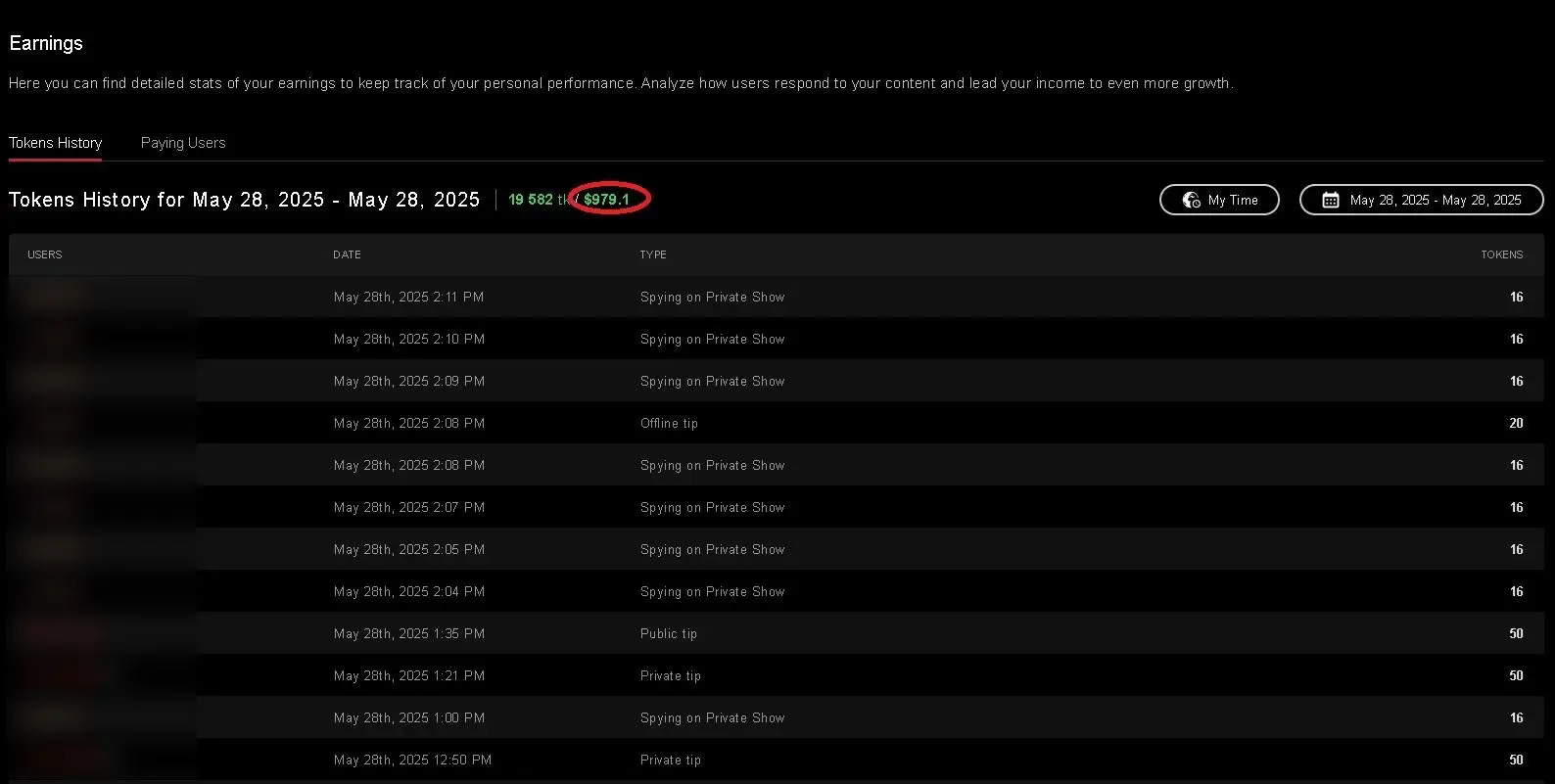Click the circled $979.1 earnings total
Image resolution: width=1555 pixels, height=784 pixels.
(606, 200)
